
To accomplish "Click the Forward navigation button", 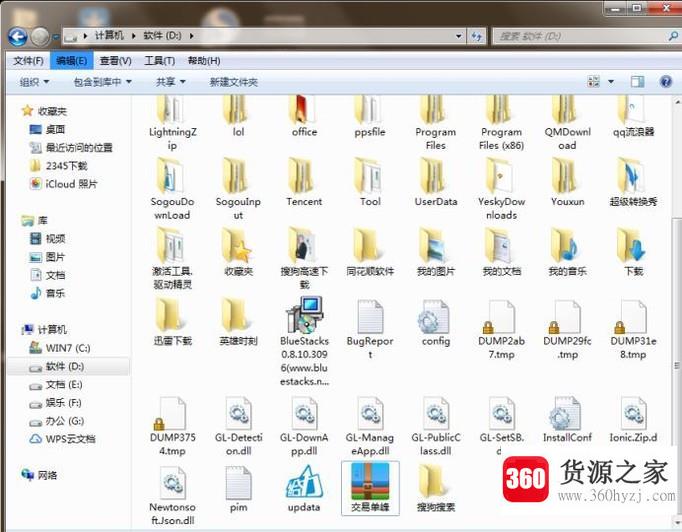I will tap(40, 37).
